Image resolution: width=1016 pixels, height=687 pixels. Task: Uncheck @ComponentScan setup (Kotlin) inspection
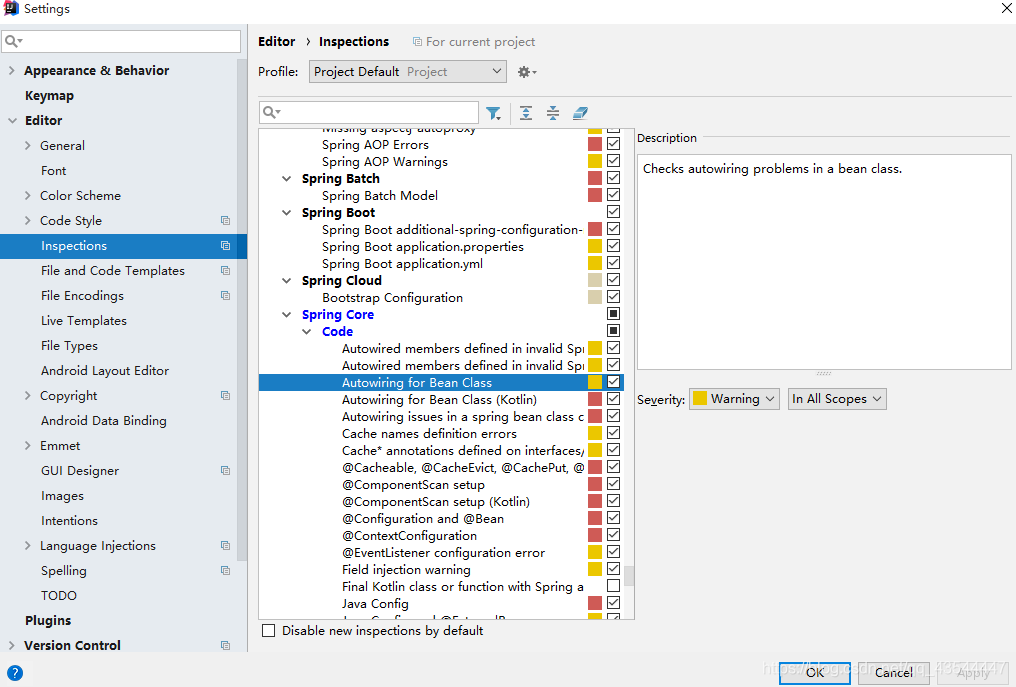614,501
